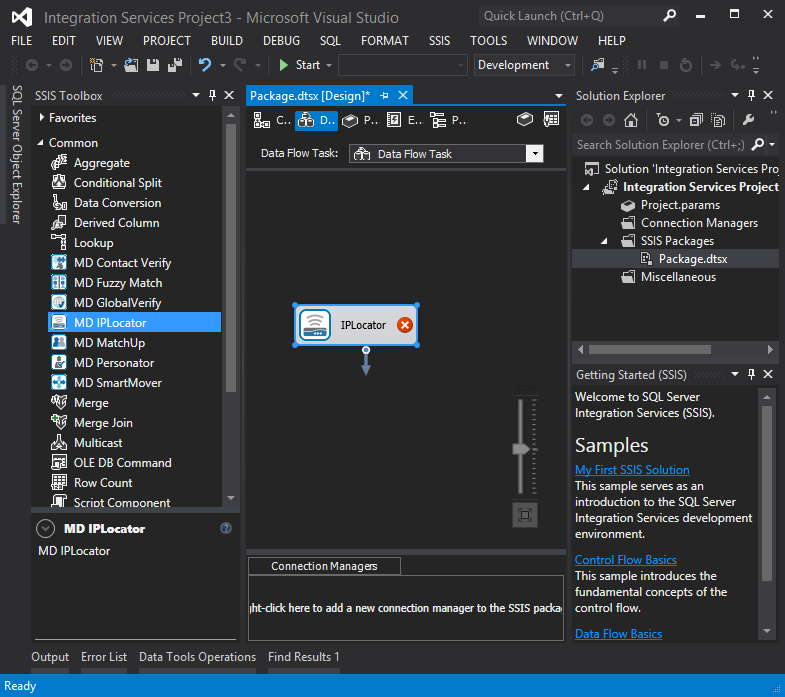The image size is (785, 697).
Task: Click the designer zoom slider handle
Action: [x=521, y=449]
